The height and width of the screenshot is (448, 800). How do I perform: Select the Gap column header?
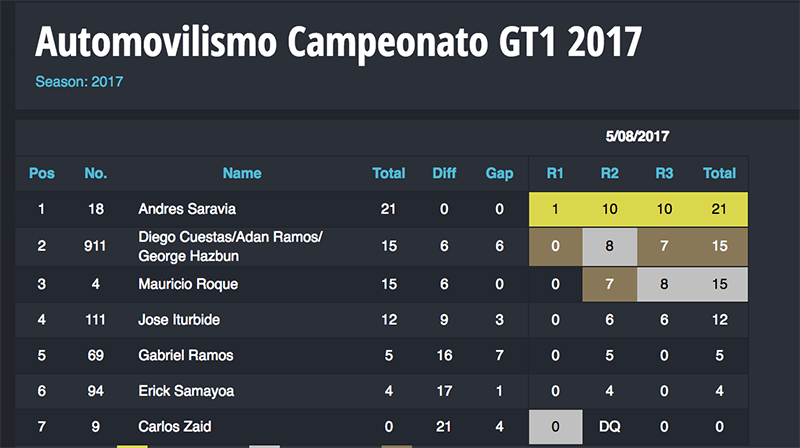pyautogui.click(x=499, y=173)
